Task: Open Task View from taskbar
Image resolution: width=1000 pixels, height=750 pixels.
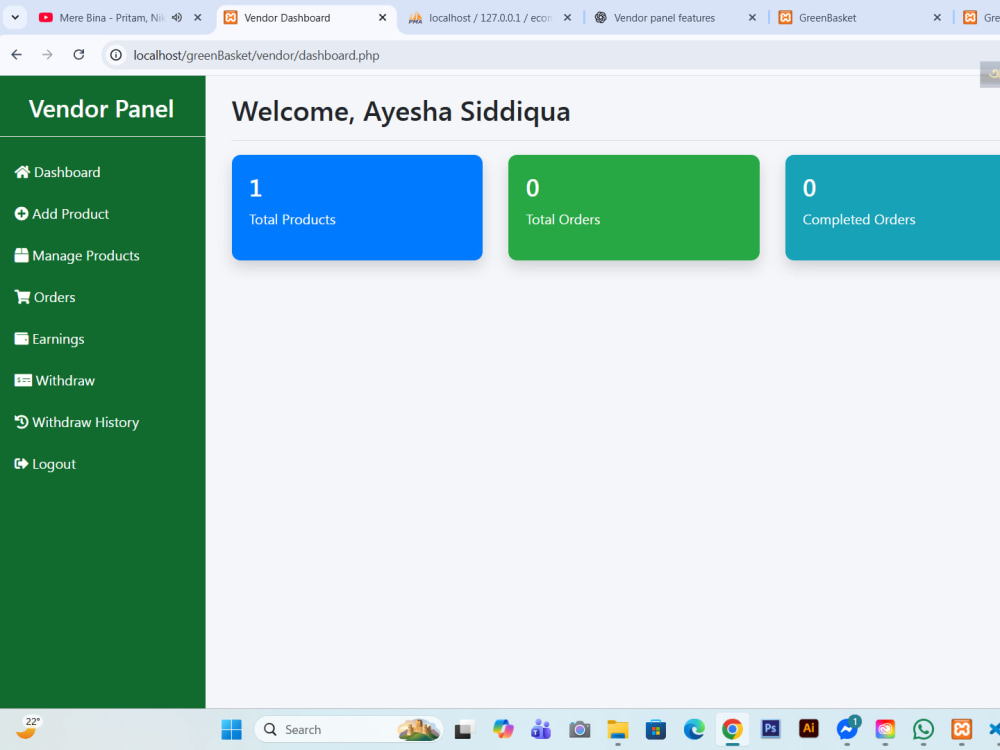Action: tap(464, 729)
